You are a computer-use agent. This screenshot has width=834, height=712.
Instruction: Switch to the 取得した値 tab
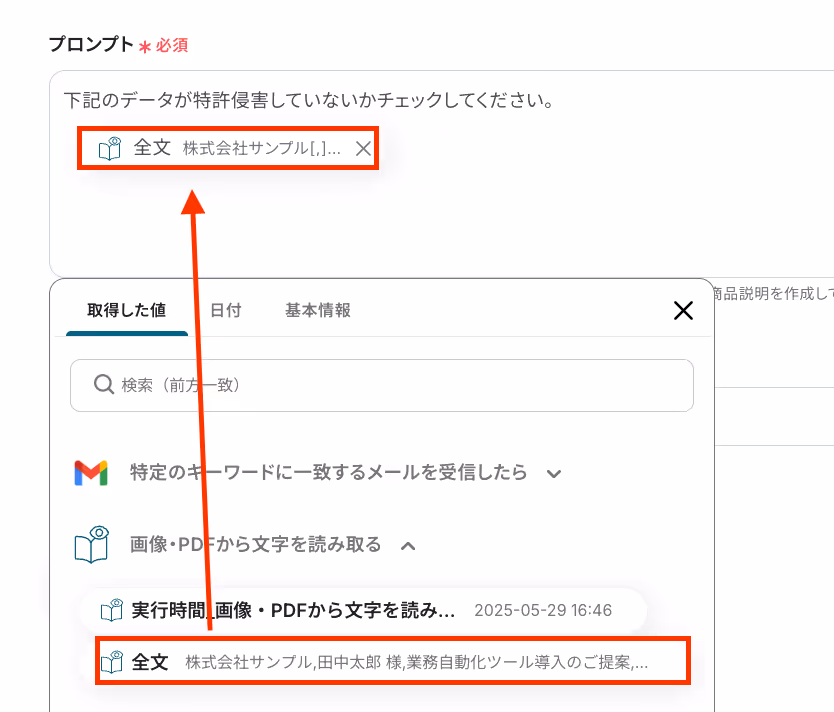(x=127, y=310)
